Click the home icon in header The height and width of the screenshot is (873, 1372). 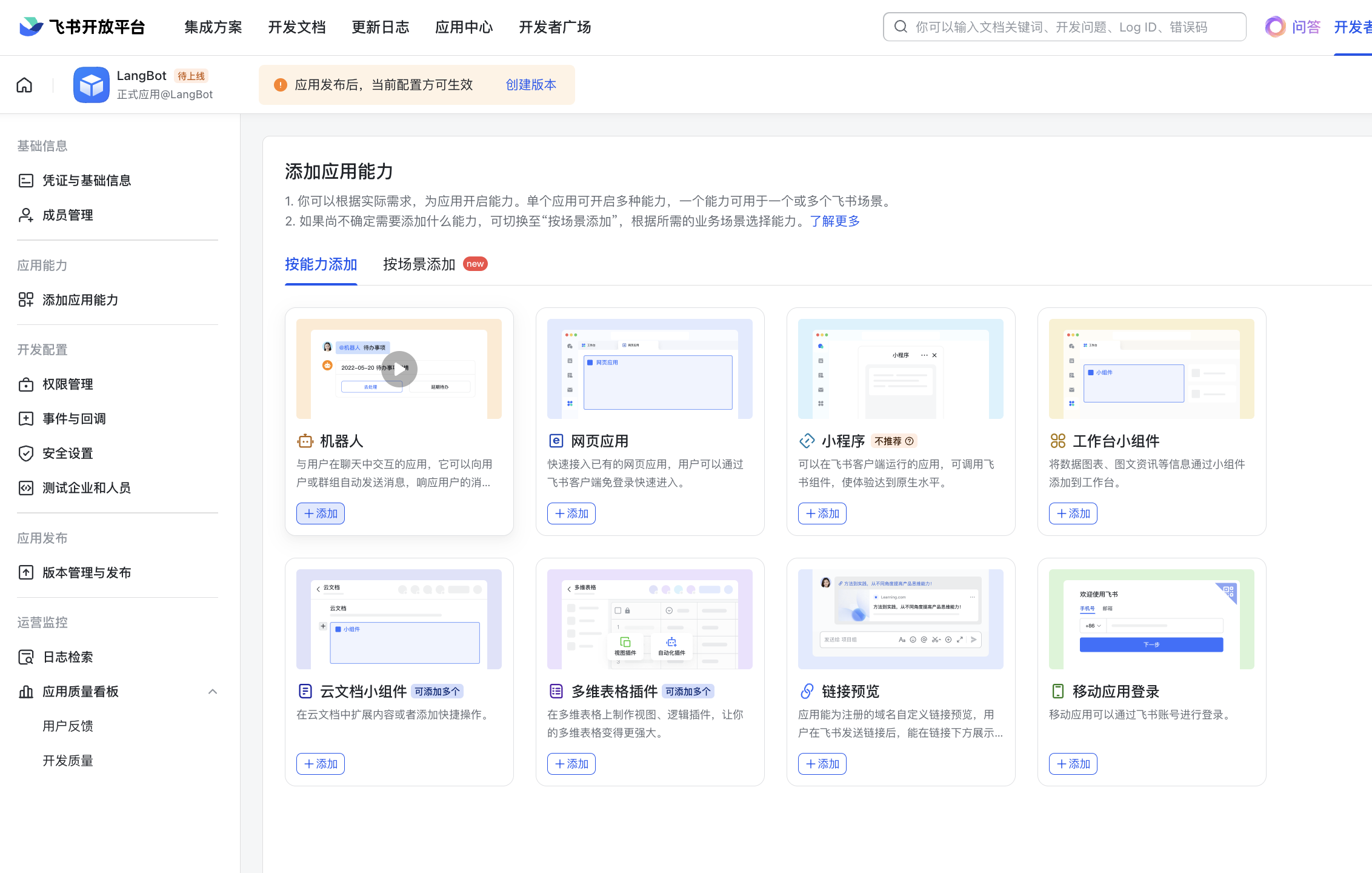[24, 85]
